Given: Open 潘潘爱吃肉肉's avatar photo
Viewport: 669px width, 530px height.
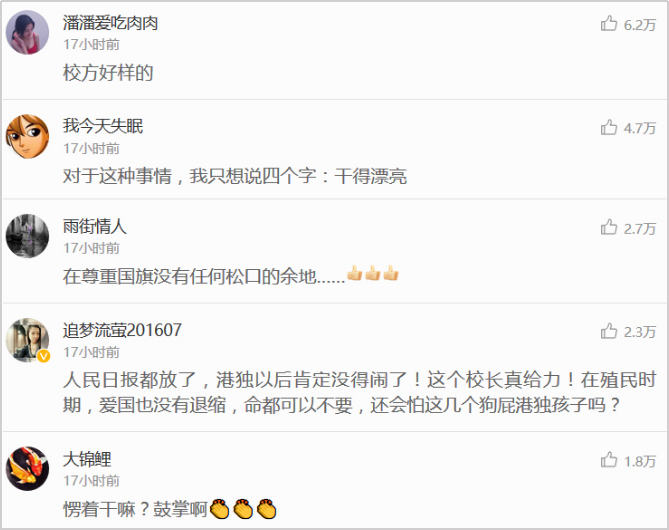Looking at the screenshot, I should click(27, 33).
